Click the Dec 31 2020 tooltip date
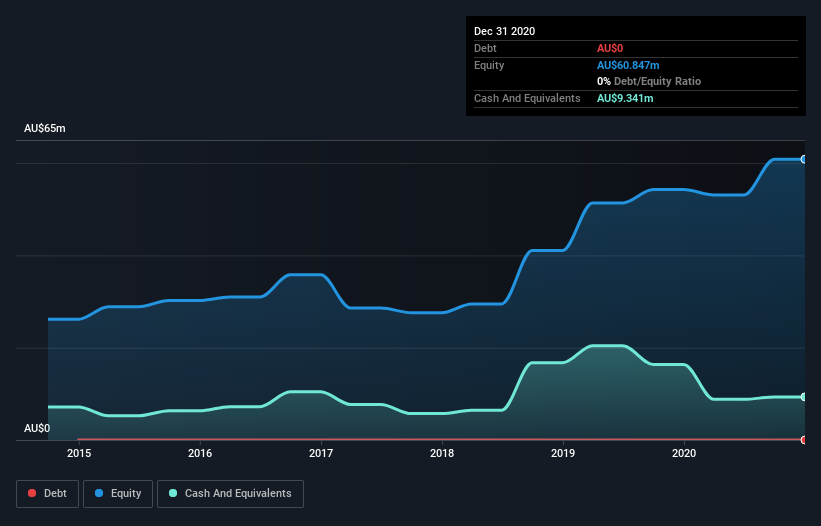821x526 pixels. coord(504,31)
